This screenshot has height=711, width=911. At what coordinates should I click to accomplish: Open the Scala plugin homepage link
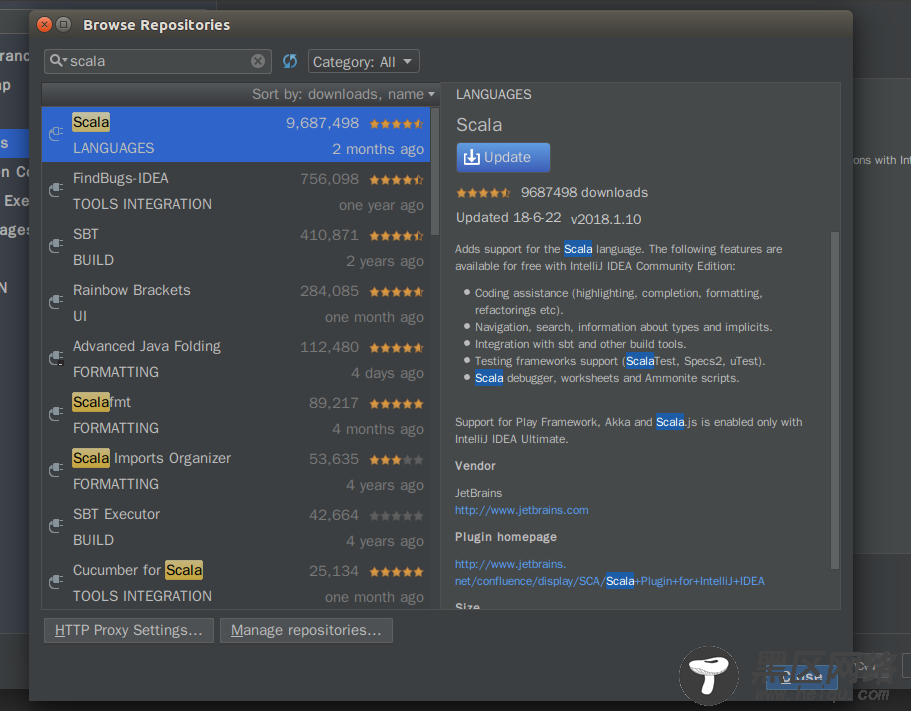609,572
